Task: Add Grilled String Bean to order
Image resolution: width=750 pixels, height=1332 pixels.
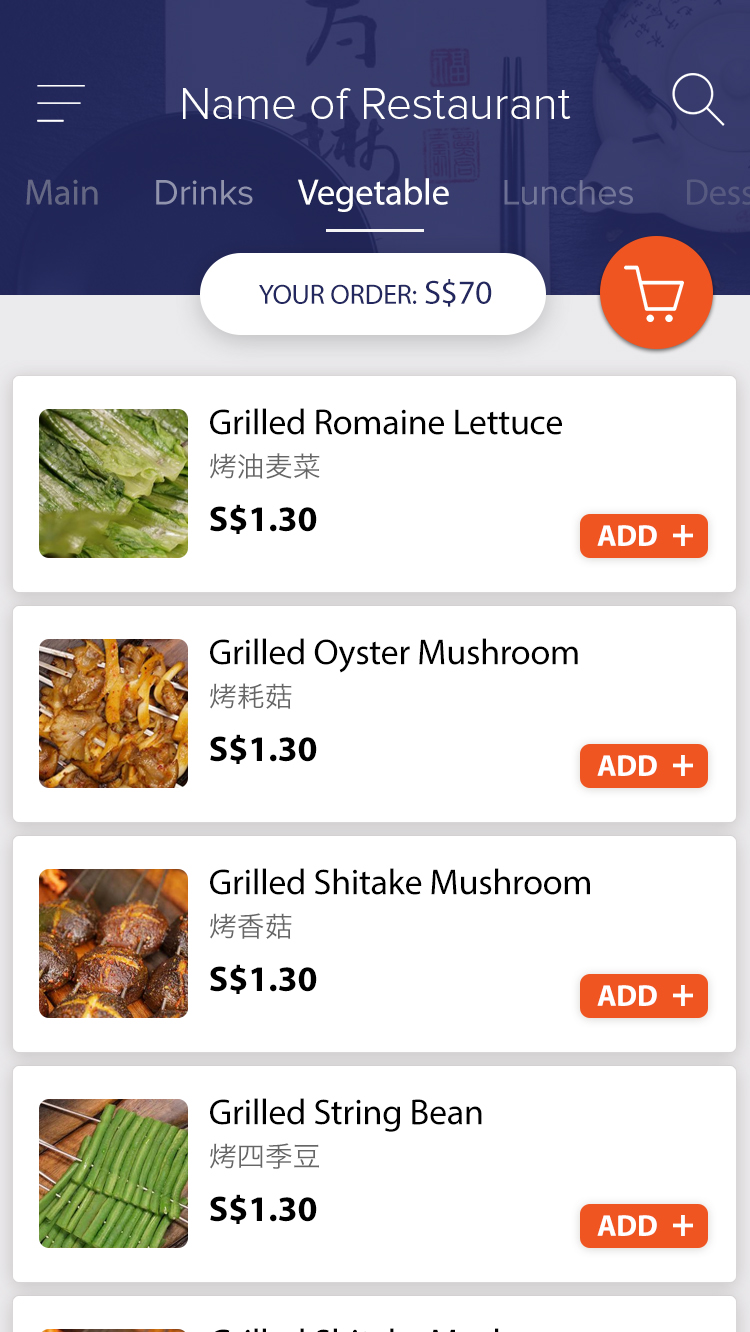Action: click(644, 1226)
